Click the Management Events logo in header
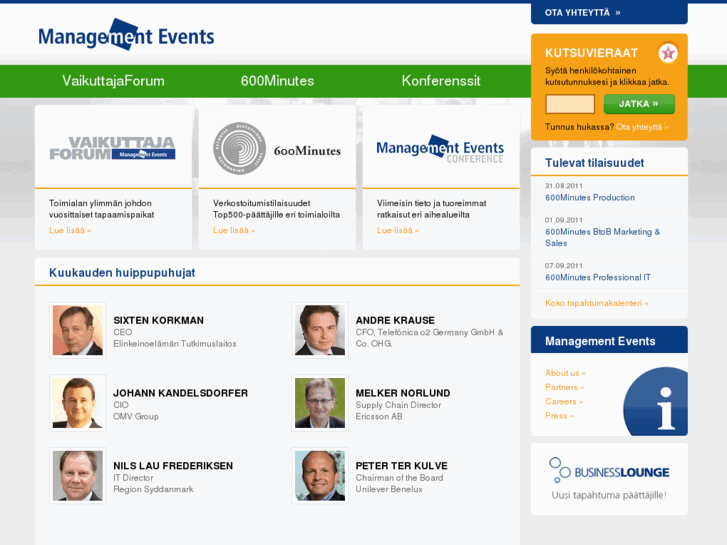This screenshot has width=727, height=545. 126,35
